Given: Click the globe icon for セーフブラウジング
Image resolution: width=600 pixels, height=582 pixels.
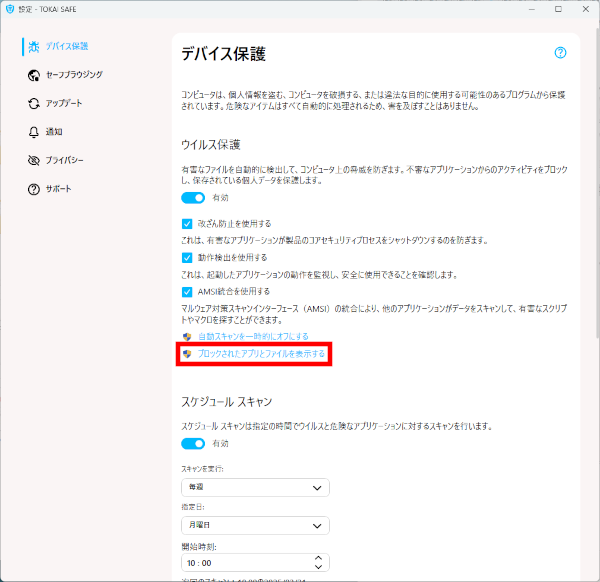Looking at the screenshot, I should 34,75.
